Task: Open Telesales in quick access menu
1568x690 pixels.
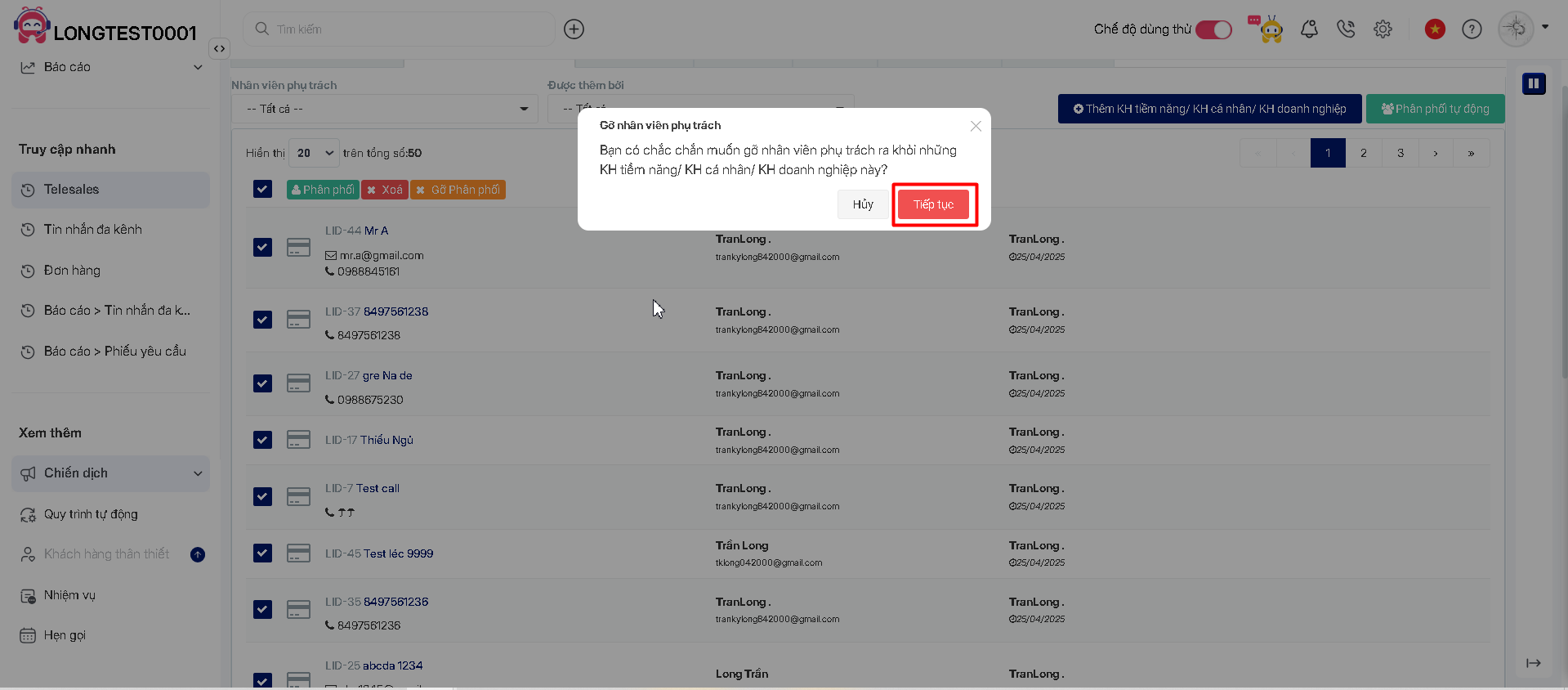Action: pos(110,190)
